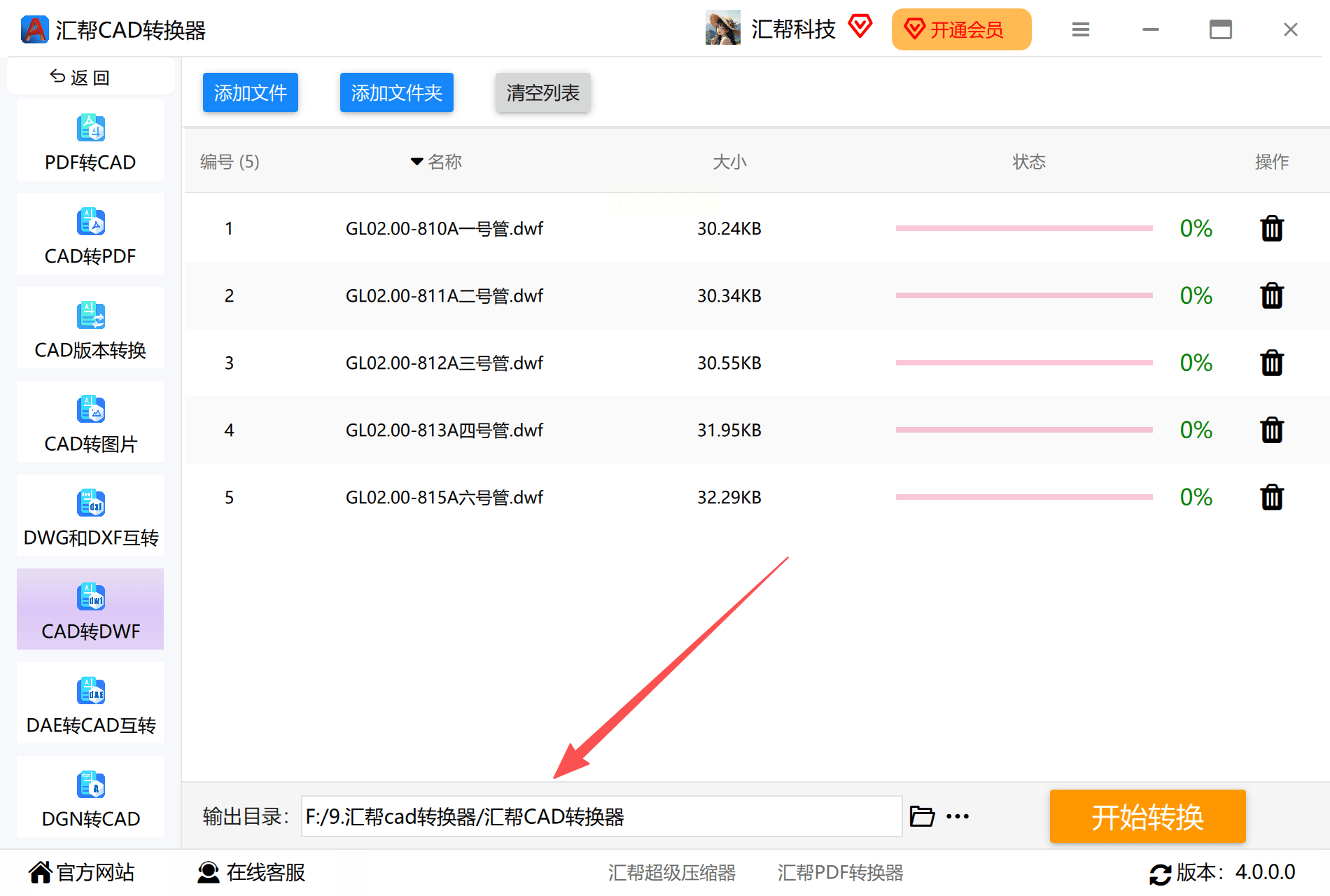The image size is (1330, 896).
Task: Click the 开始转换 button
Action: 1147,815
